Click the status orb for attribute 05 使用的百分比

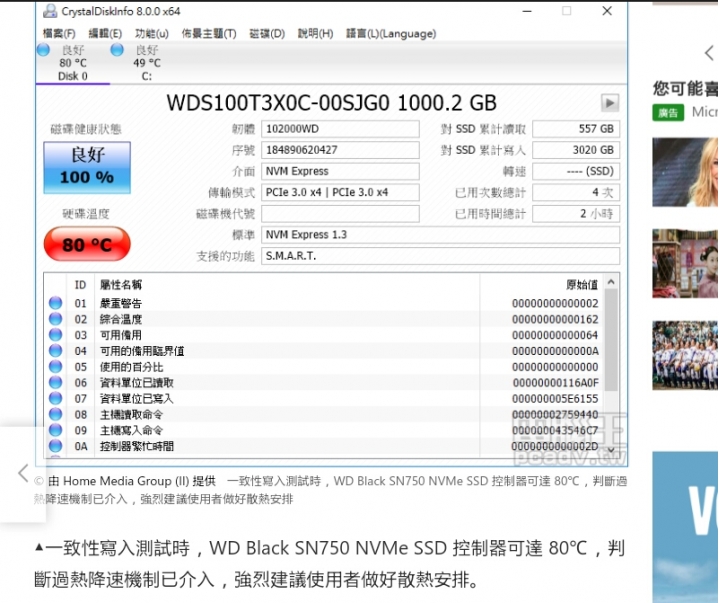pyautogui.click(x=56, y=367)
